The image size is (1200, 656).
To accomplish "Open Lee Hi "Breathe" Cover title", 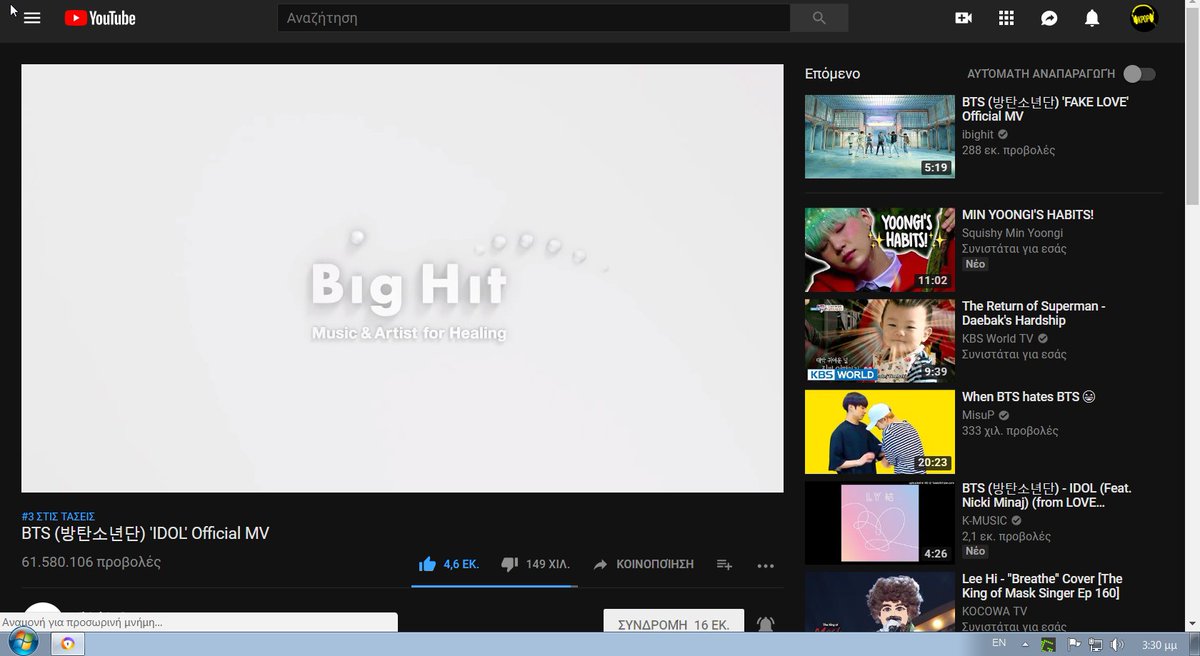I will click(x=1042, y=586).
